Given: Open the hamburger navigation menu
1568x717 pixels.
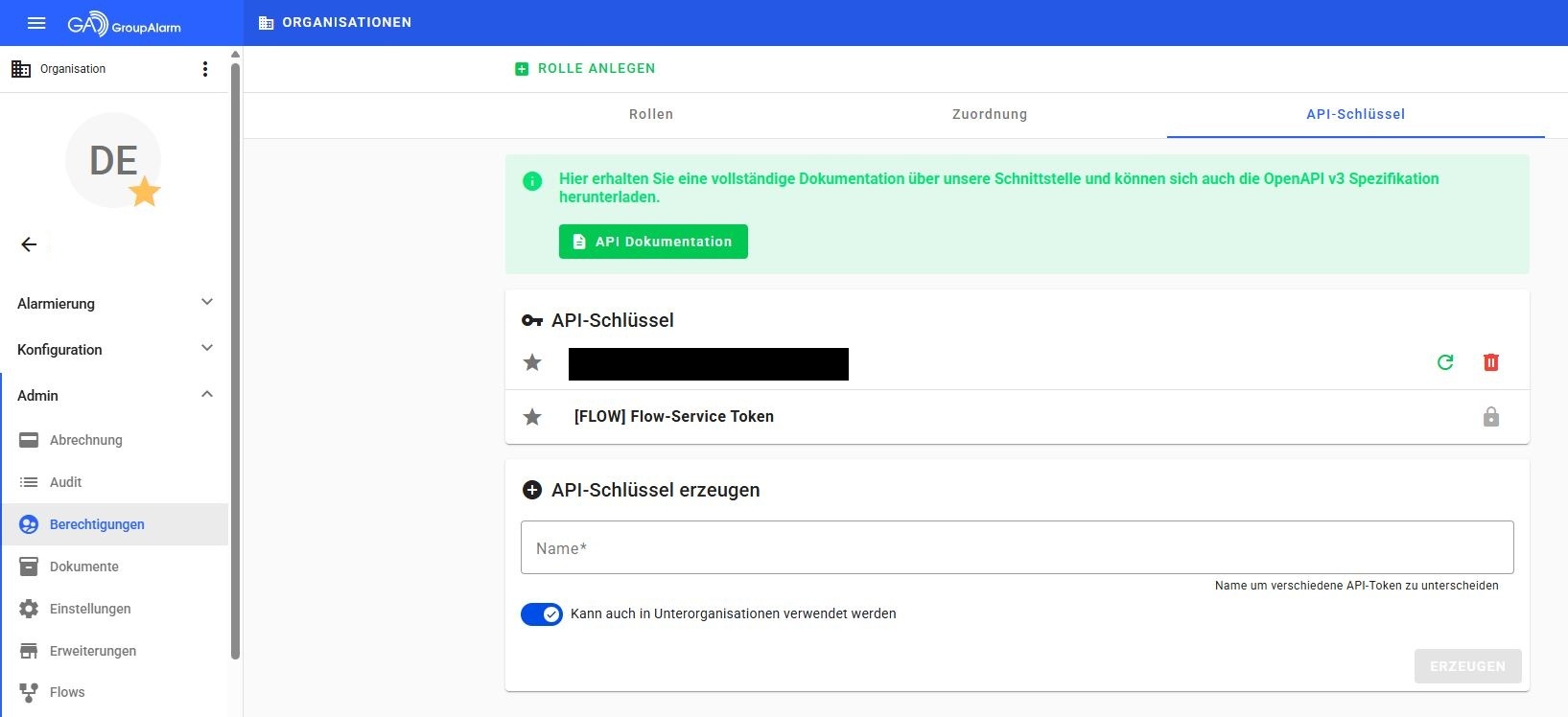Looking at the screenshot, I should (36, 23).
